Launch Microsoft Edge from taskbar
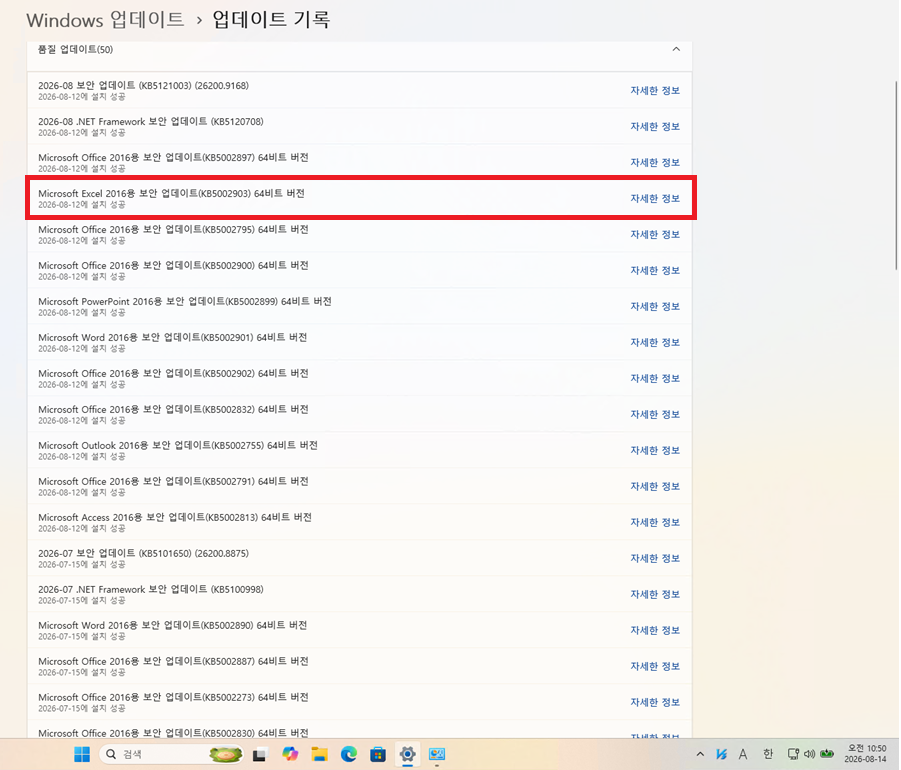The height and width of the screenshot is (770, 901). click(x=349, y=754)
